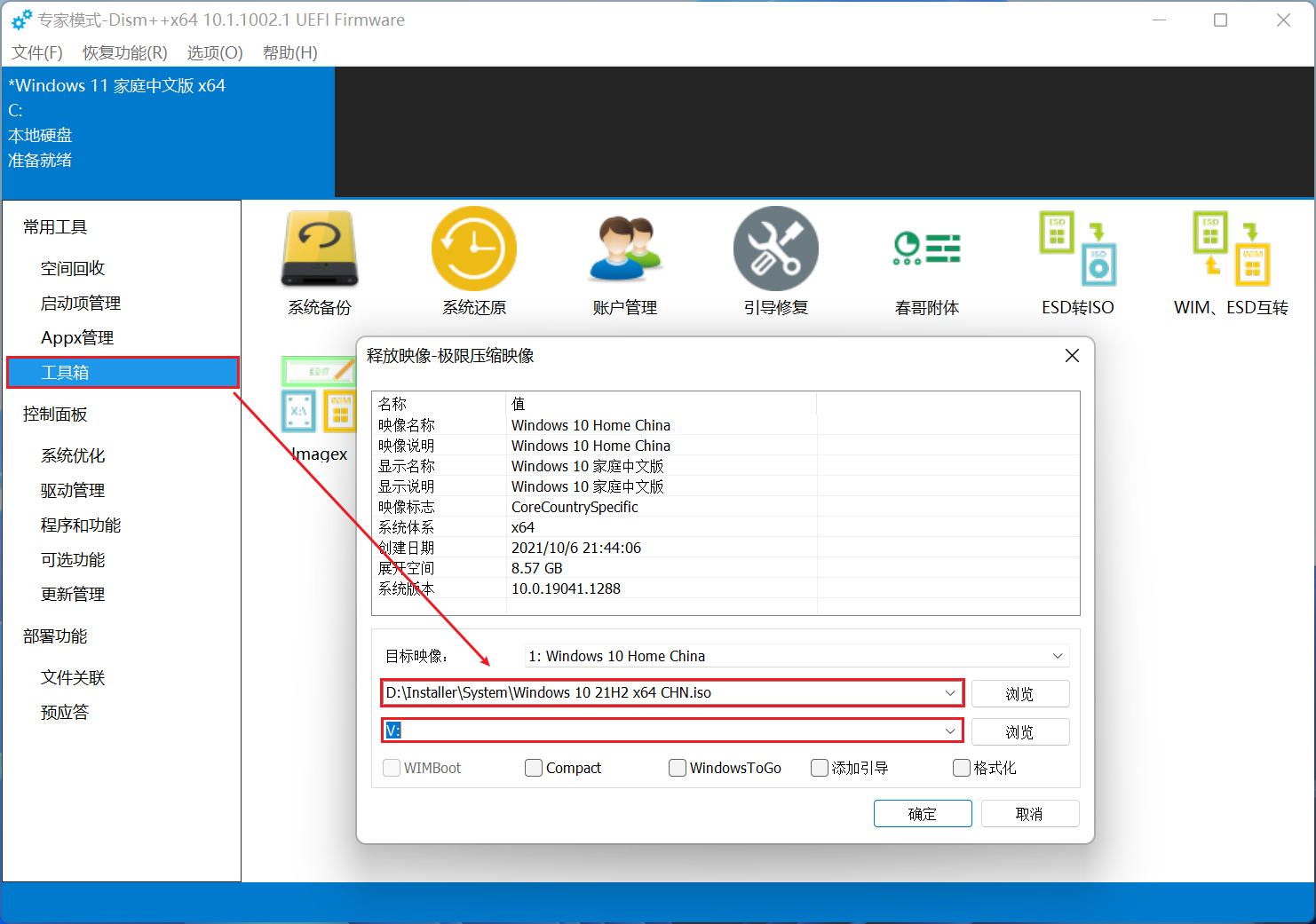Screen dimensions: 1316x924
Task: Minimize the Dism++ window
Action: (x=1159, y=20)
